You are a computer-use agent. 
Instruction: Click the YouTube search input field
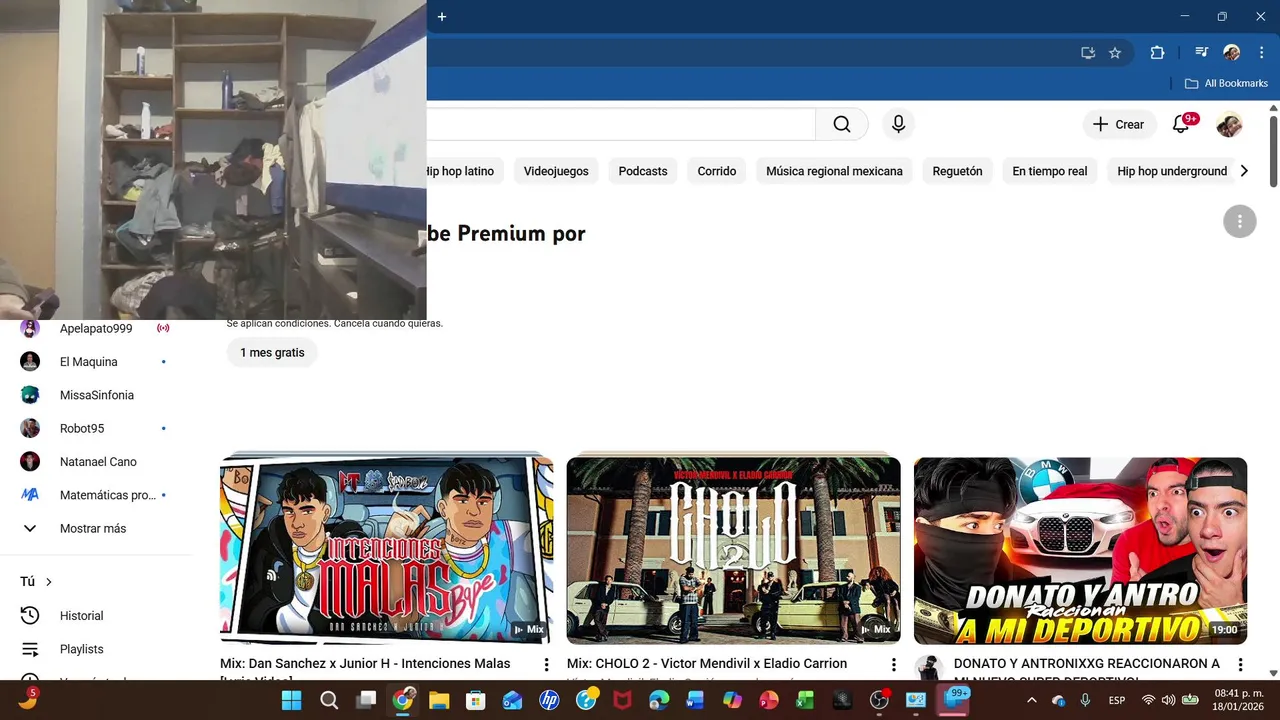click(x=621, y=124)
